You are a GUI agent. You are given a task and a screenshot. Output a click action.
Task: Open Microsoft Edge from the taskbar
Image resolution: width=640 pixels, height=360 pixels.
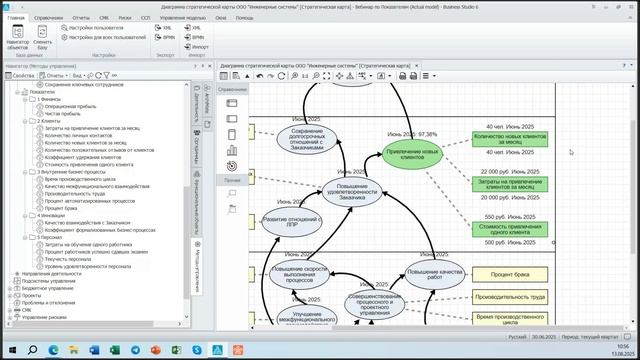pos(53,350)
